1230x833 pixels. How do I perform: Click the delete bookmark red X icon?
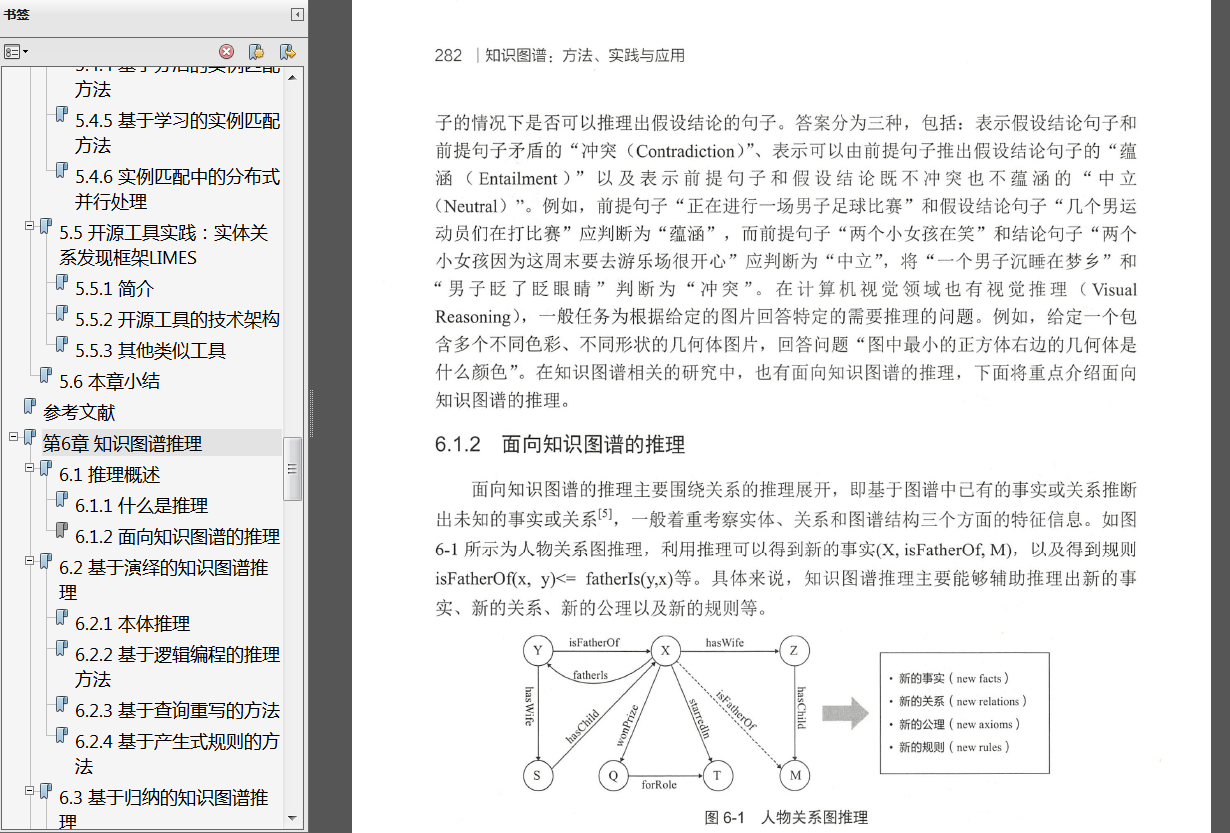(227, 51)
